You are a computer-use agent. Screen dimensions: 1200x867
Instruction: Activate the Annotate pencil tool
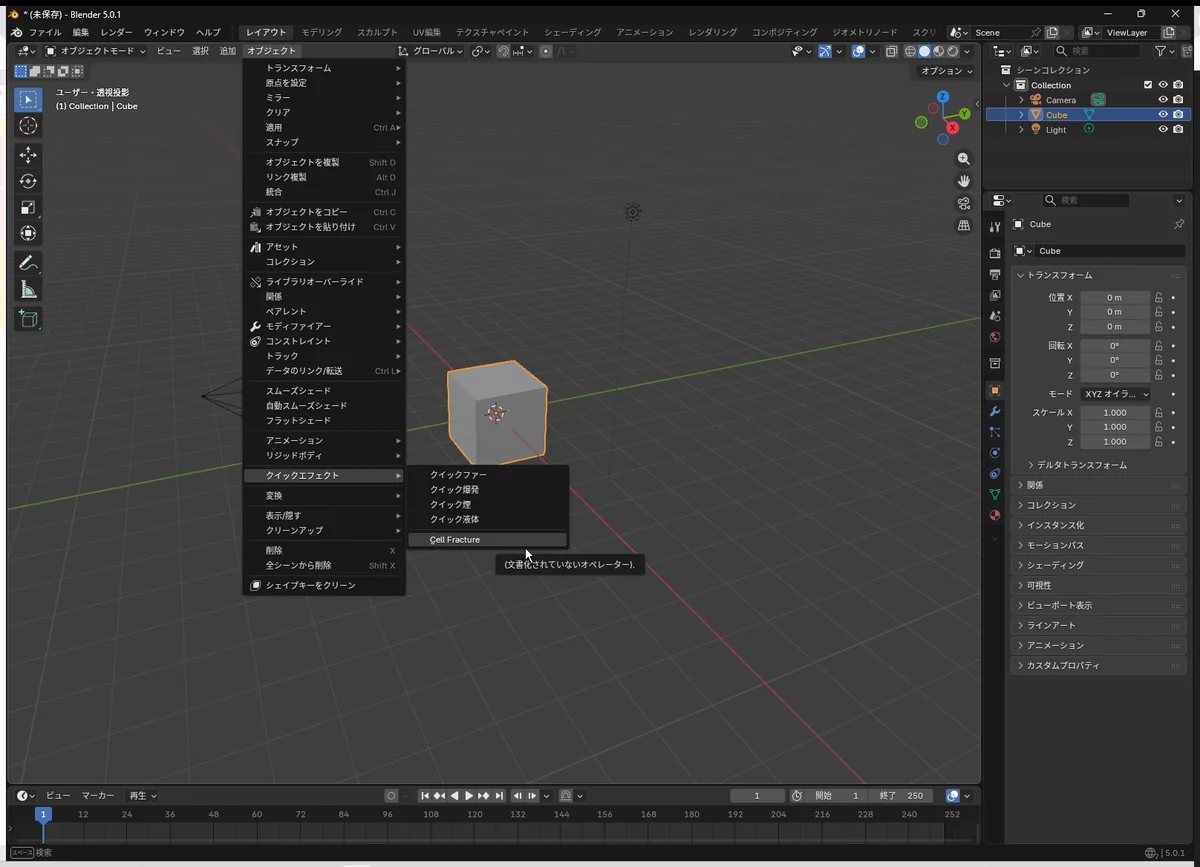pos(28,264)
